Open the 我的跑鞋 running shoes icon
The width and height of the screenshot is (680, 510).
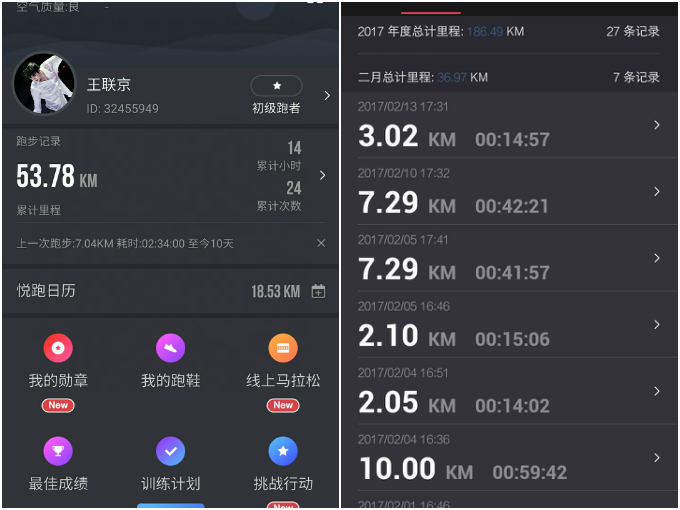171,348
